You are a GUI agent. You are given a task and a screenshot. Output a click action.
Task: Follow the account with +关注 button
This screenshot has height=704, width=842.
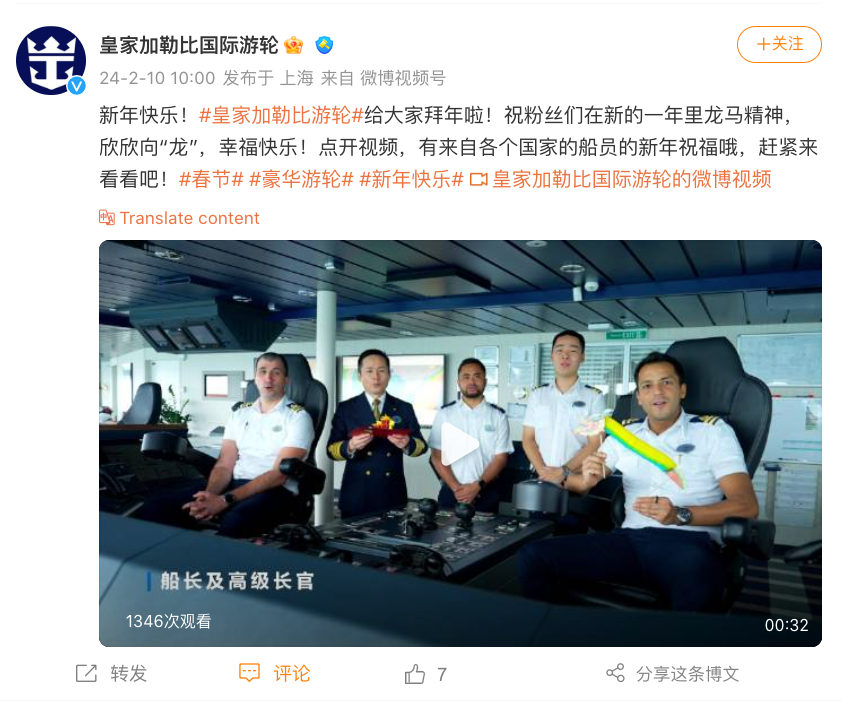779,45
